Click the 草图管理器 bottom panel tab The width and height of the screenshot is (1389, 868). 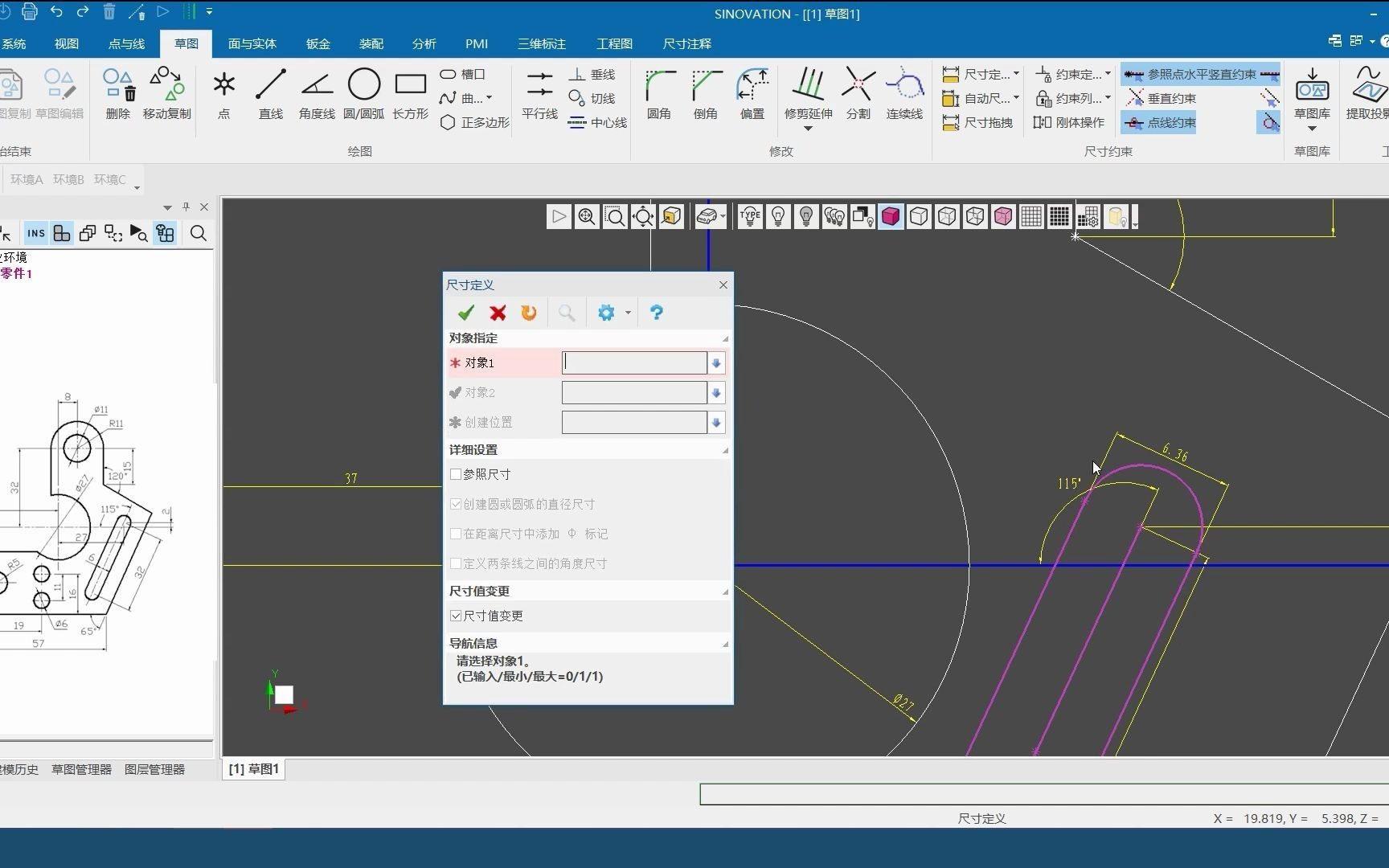(81, 769)
